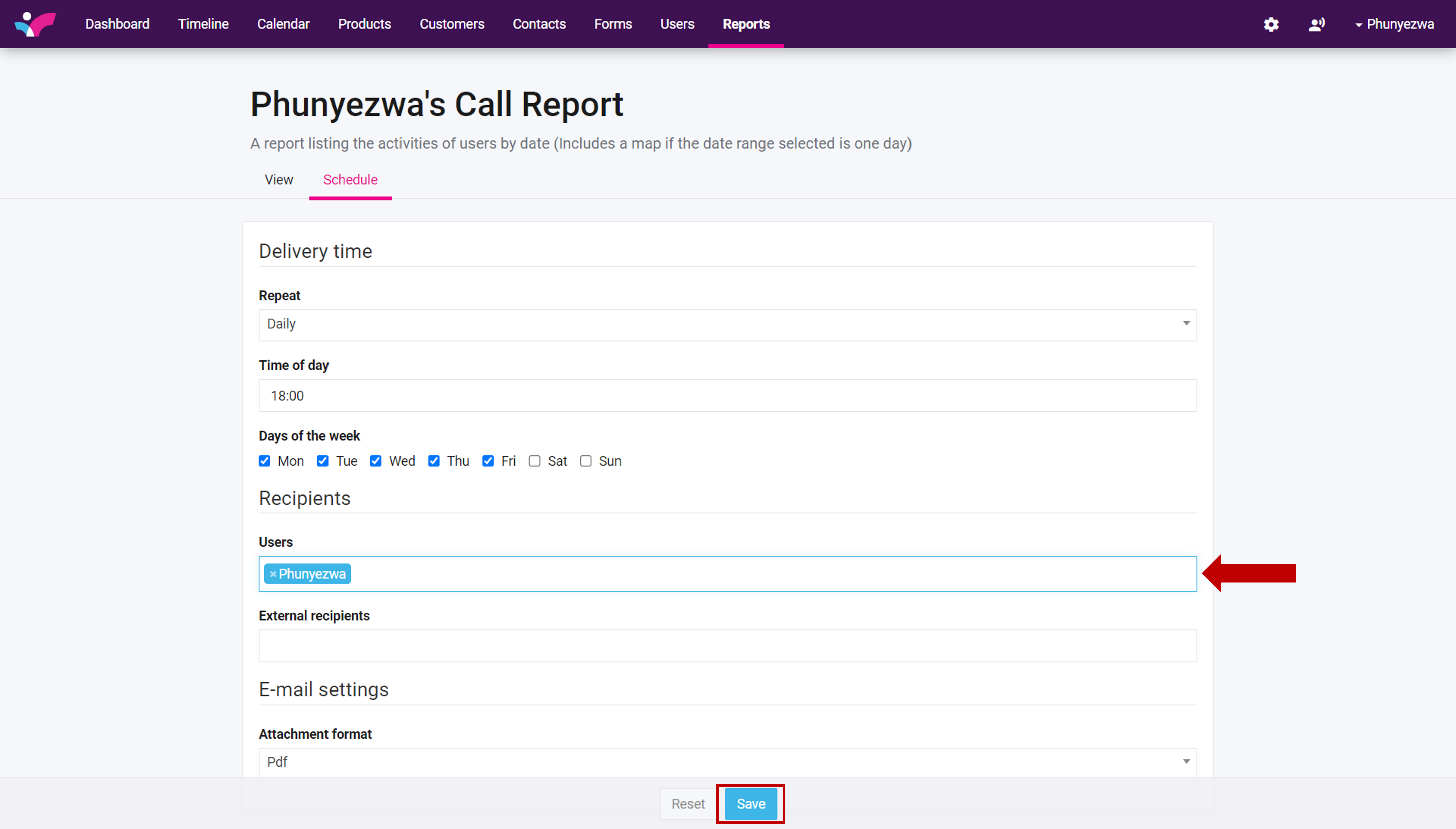Click the Save button

[750, 804]
